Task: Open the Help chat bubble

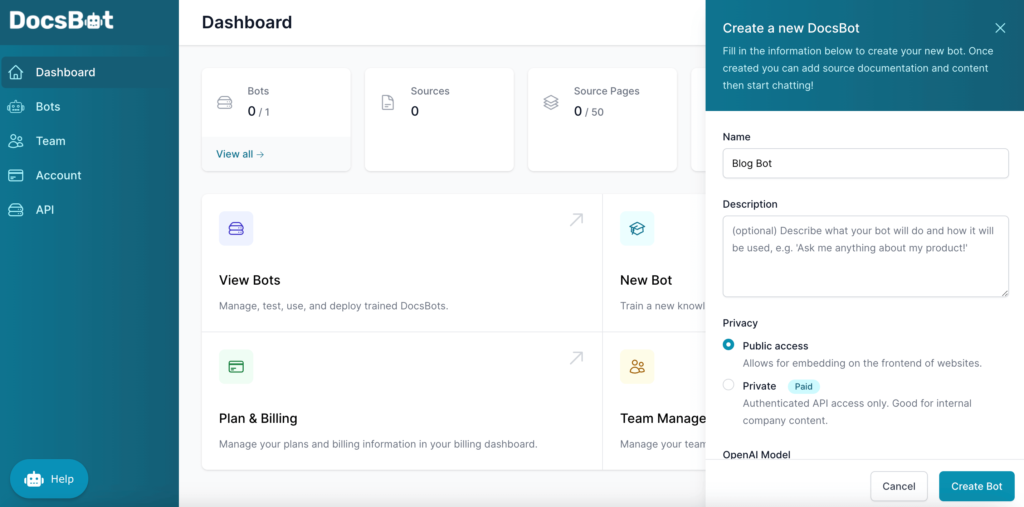Action: tap(49, 479)
